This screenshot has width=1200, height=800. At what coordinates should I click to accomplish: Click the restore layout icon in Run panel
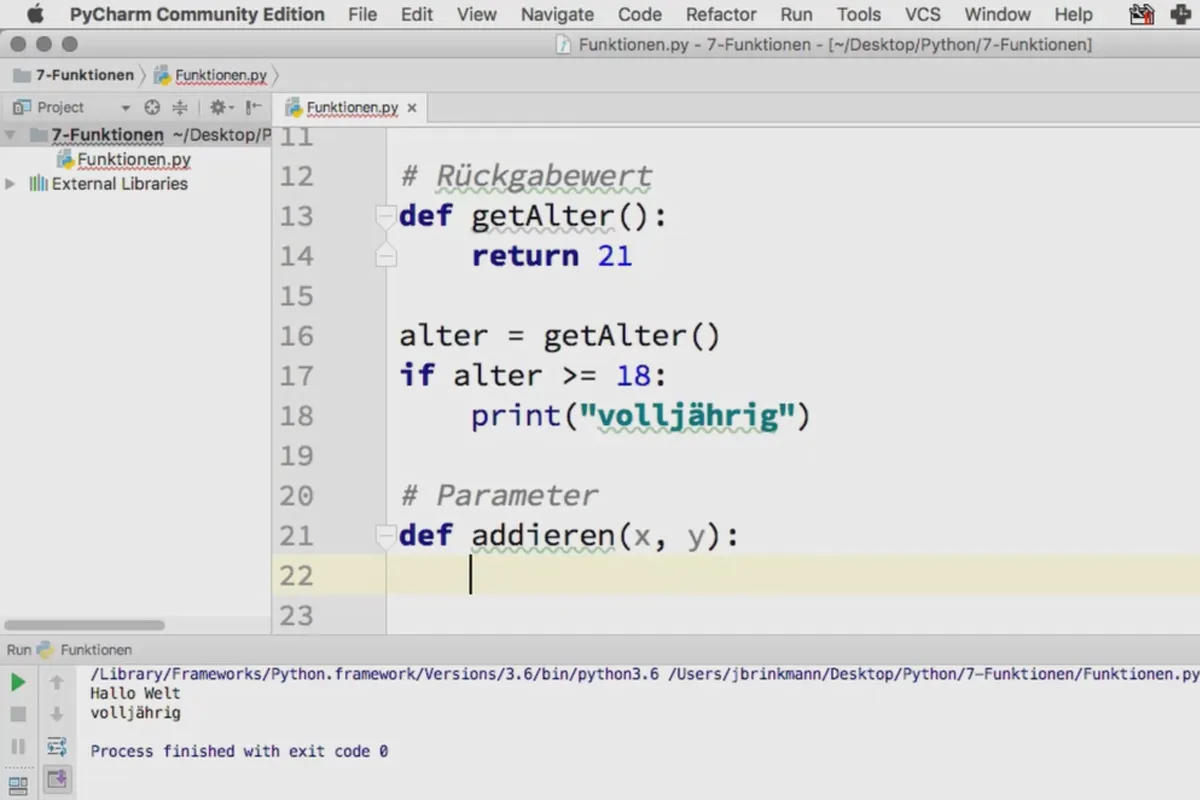click(x=18, y=784)
